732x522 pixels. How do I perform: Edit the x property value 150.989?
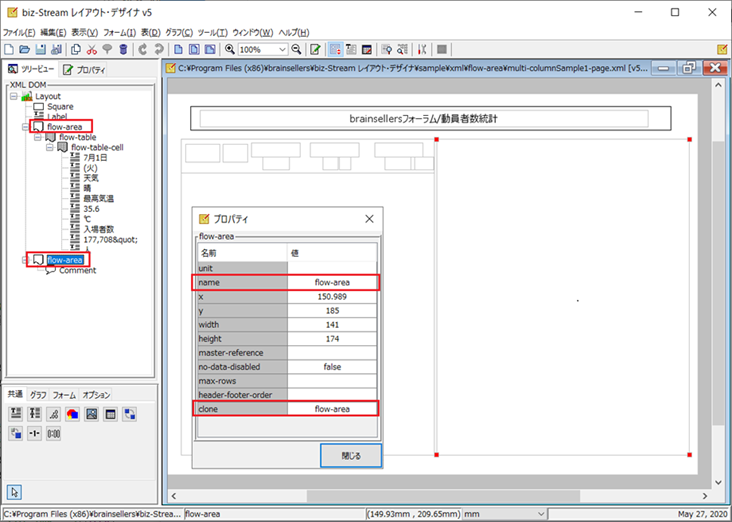pos(332,296)
